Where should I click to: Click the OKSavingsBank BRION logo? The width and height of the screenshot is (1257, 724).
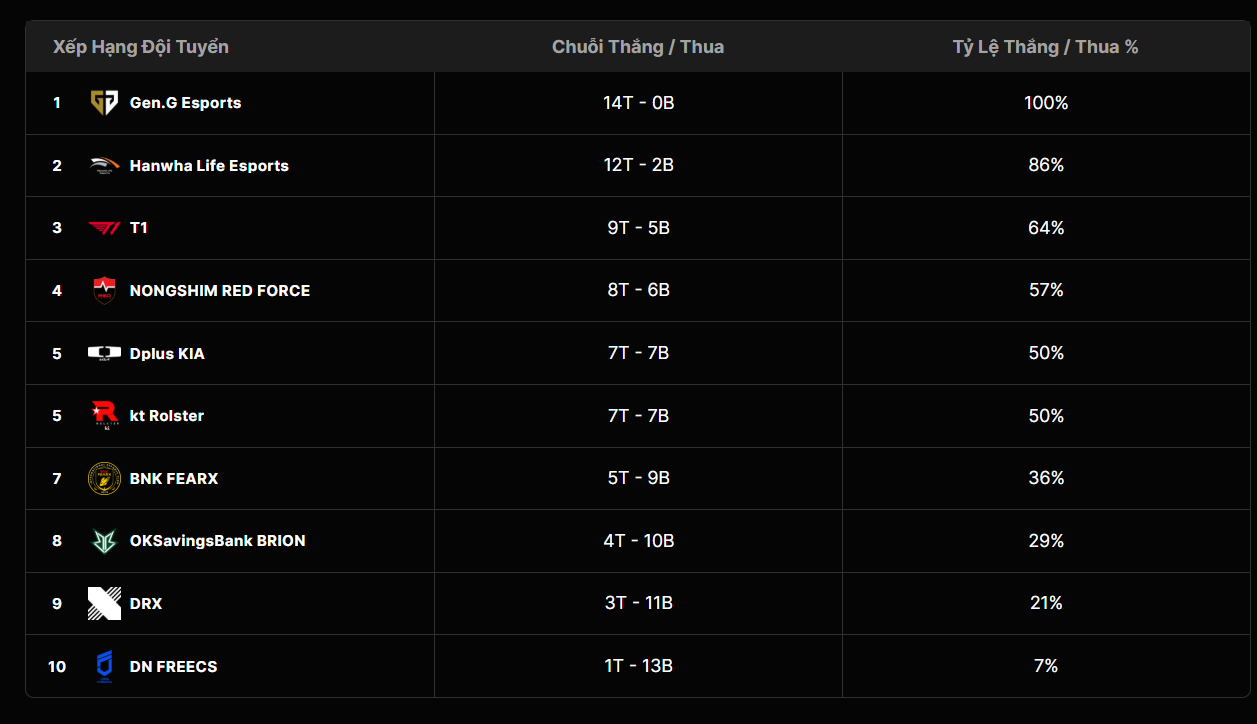point(104,541)
